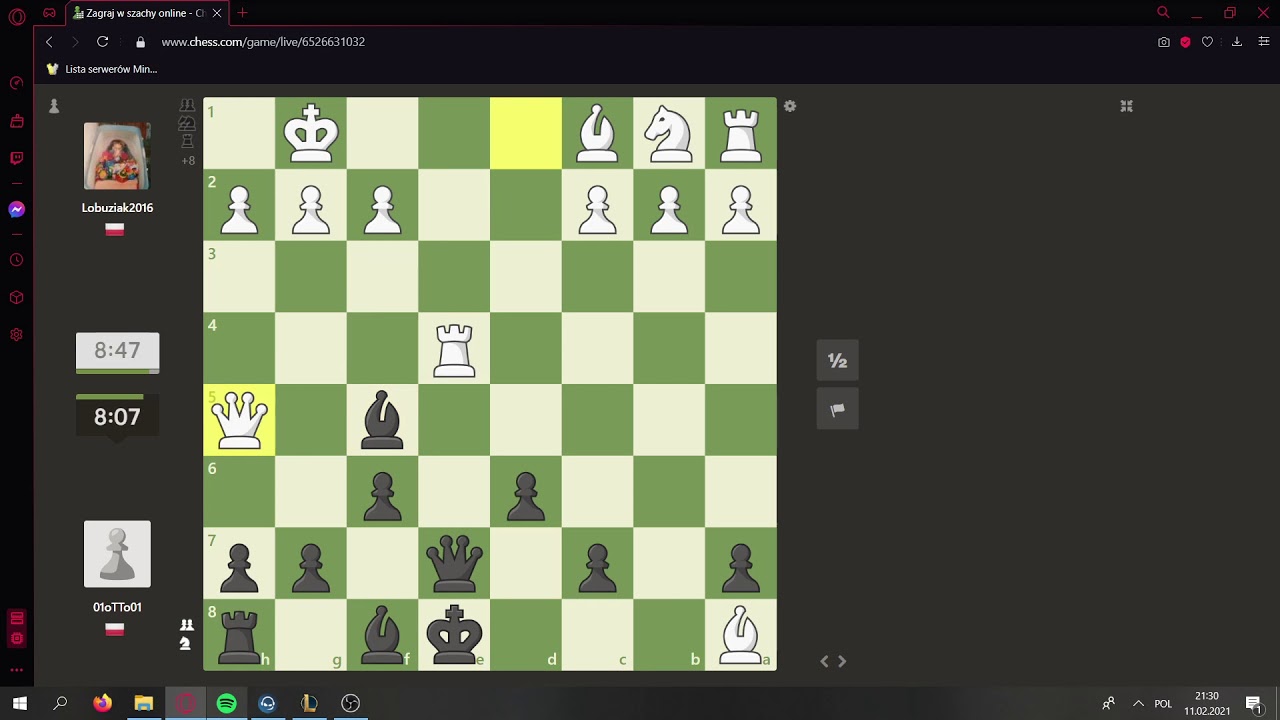This screenshot has width=1280, height=720.
Task: Select the white knight on b1
Action: [669, 133]
